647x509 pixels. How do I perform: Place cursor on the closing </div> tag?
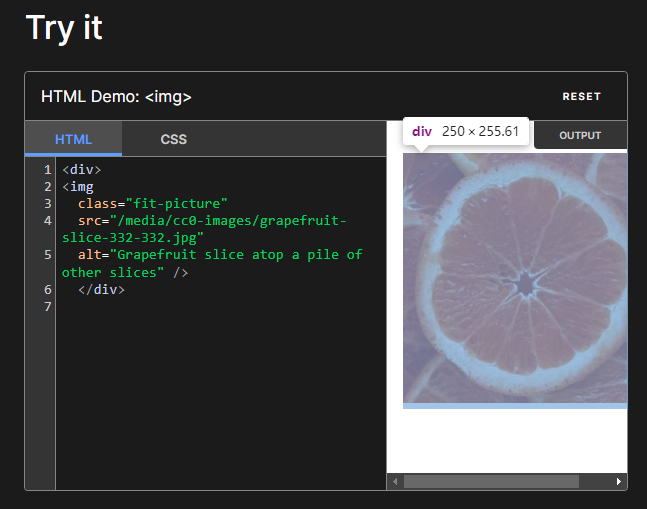pyautogui.click(x=101, y=290)
